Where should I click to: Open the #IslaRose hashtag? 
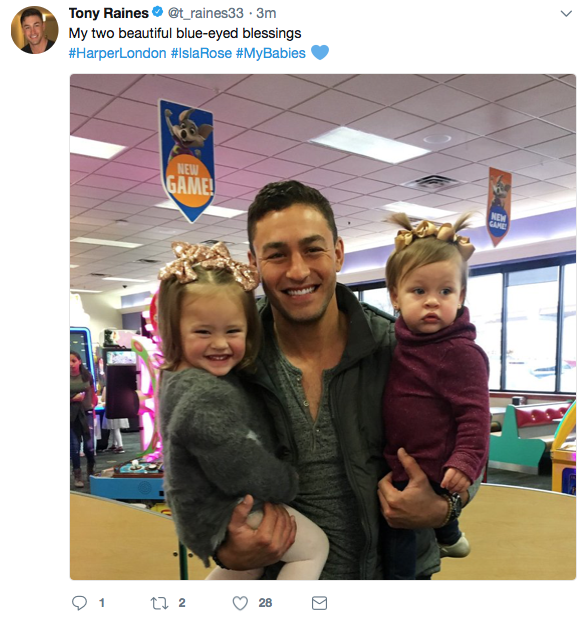(201, 53)
